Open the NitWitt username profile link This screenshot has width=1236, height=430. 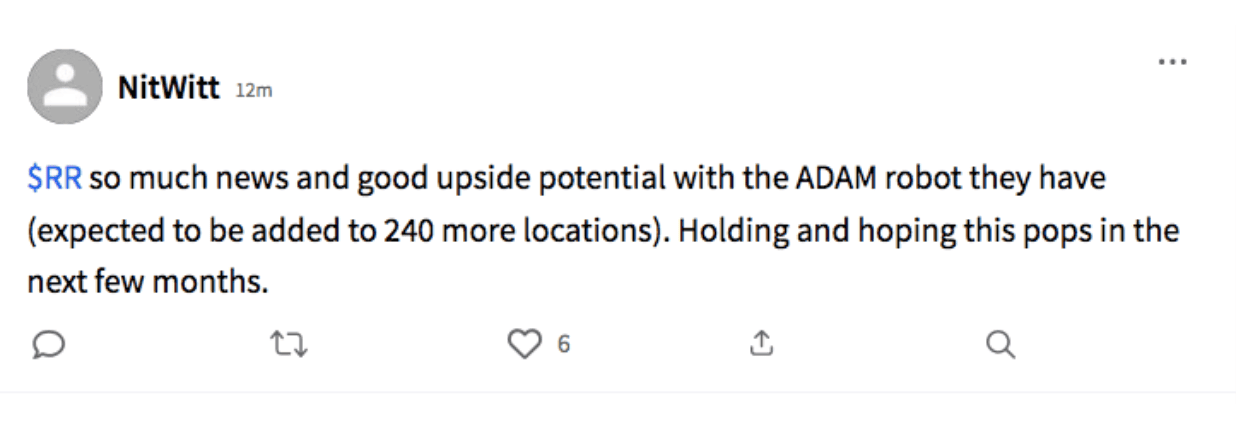click(168, 88)
